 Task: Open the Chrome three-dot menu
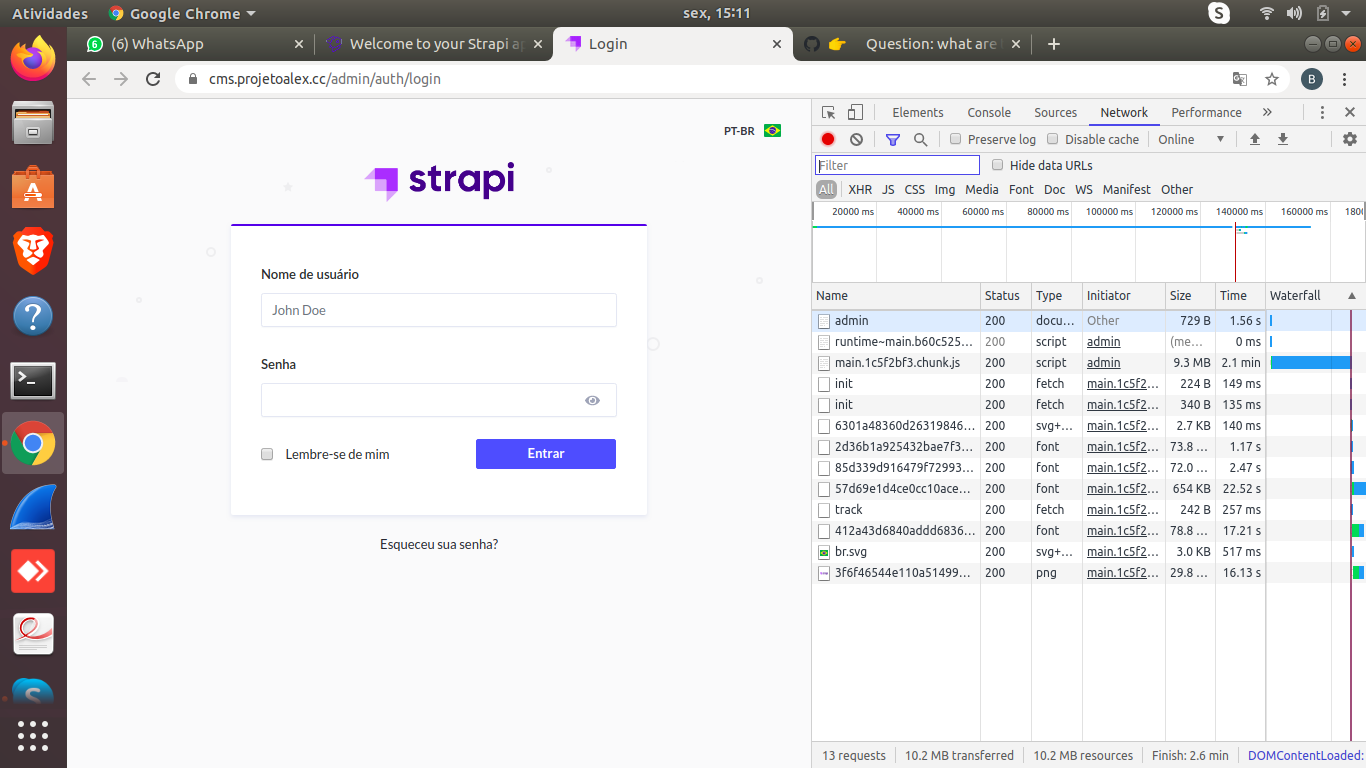(1345, 78)
